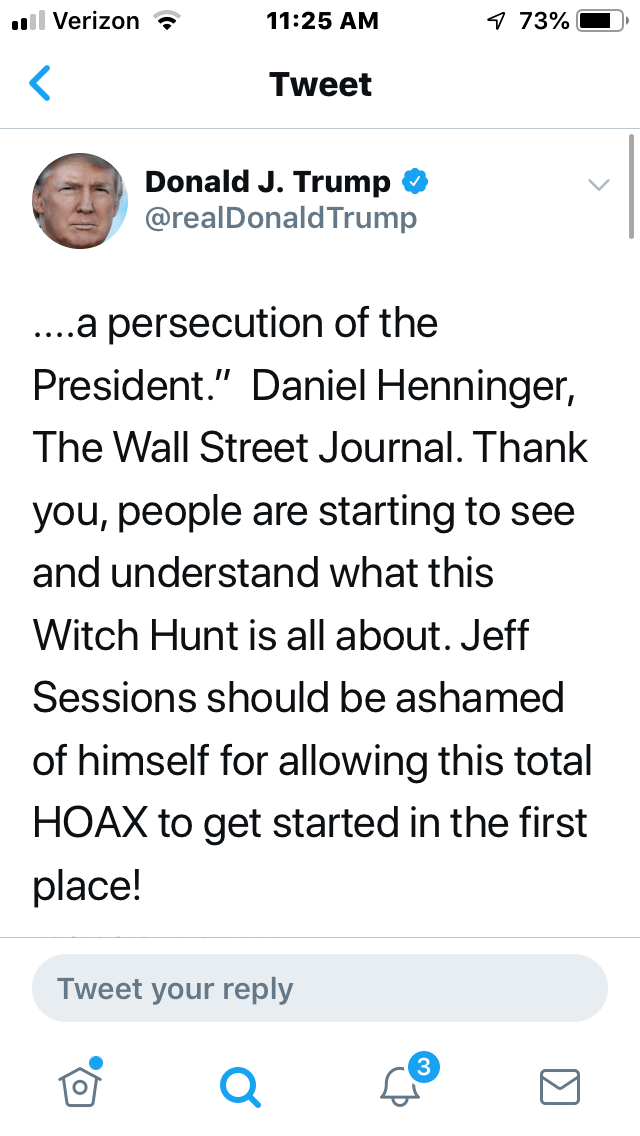Viewport: 640px width, 1136px height.
Task: Open the Notifications bell tab
Action: pyautogui.click(x=402, y=1085)
